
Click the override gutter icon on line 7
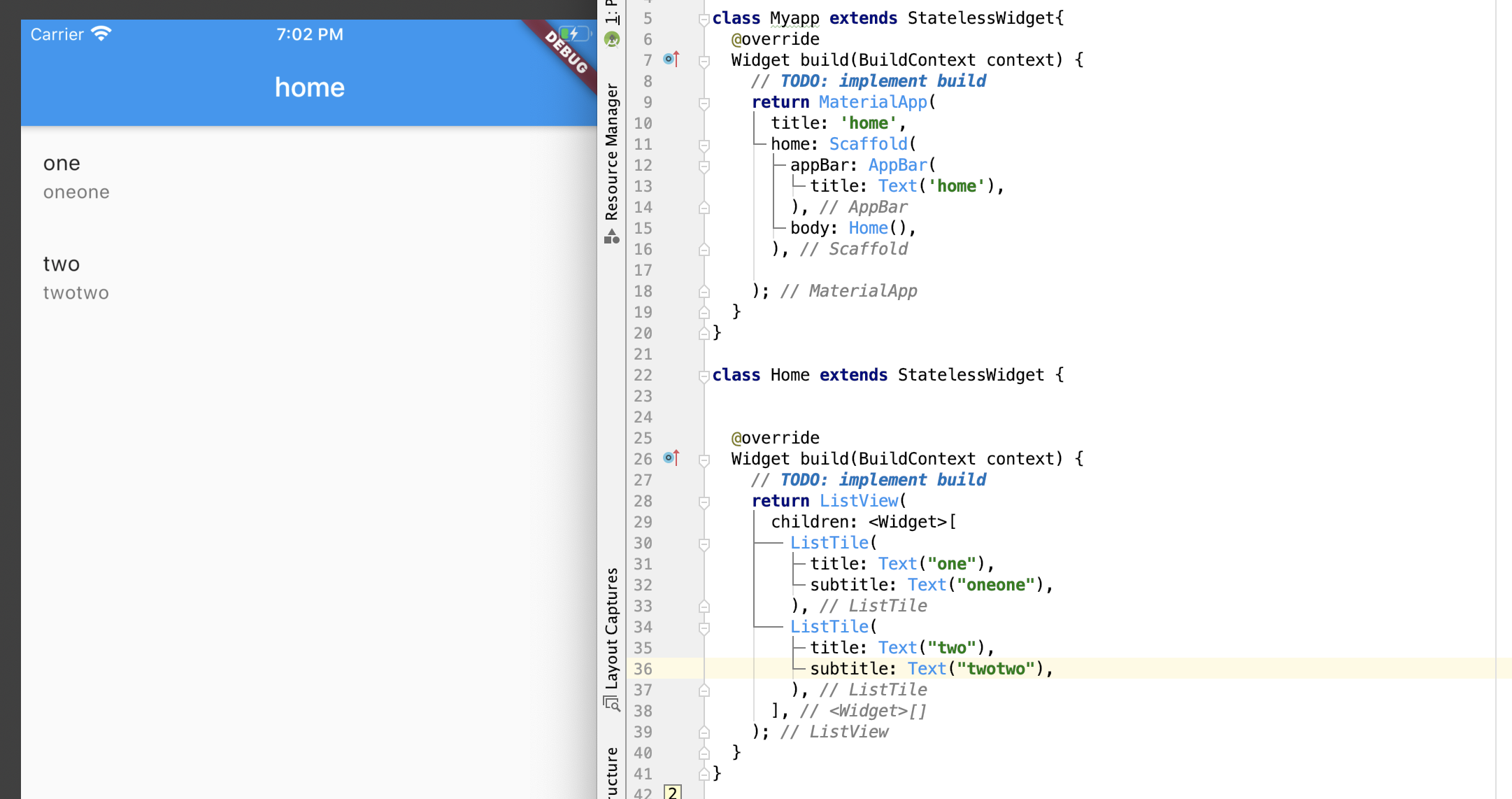tap(671, 59)
